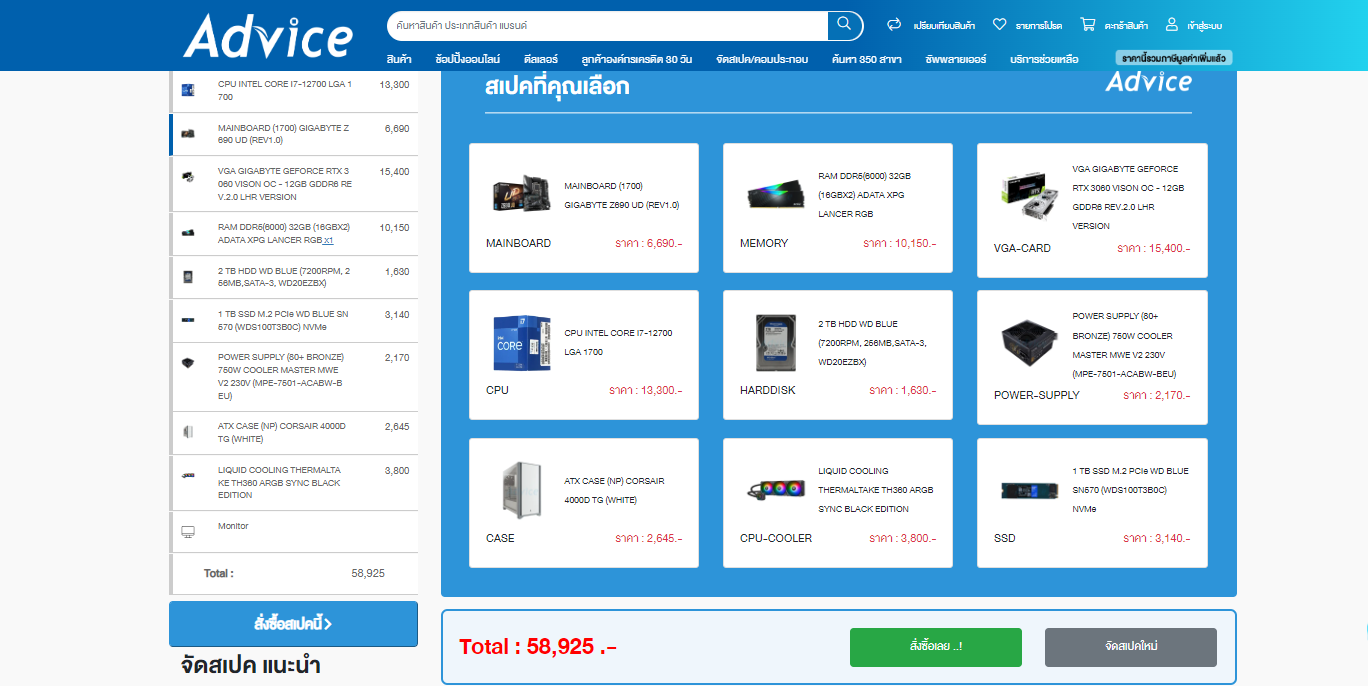Click MEMORY card price 10,150

click(902, 243)
